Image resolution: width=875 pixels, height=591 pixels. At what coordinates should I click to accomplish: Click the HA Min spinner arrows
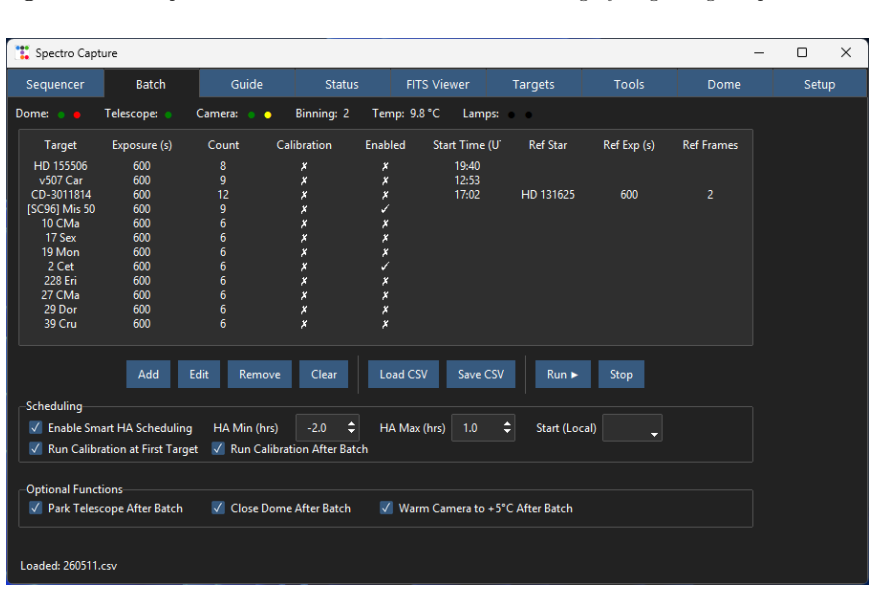[x=352, y=428]
